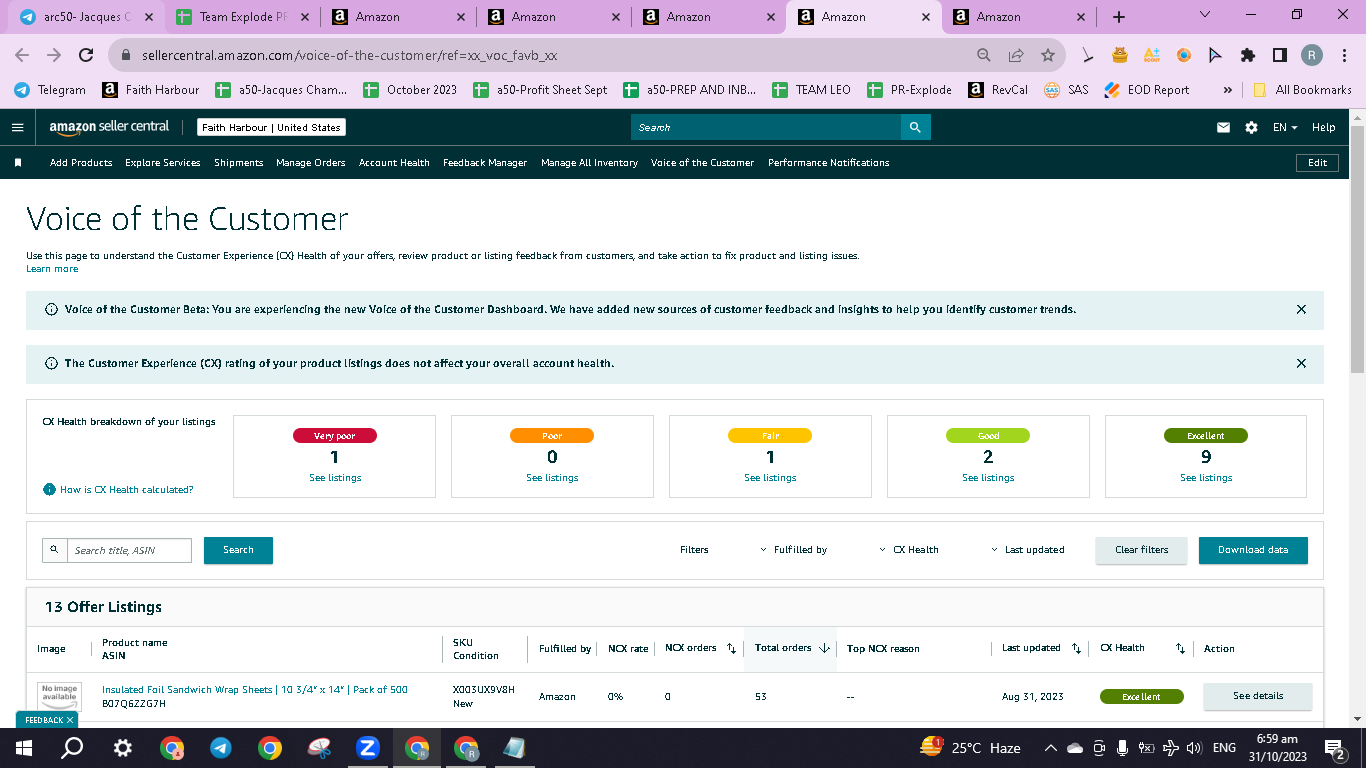Click the Learn more link
The width and height of the screenshot is (1366, 768).
[x=52, y=269]
